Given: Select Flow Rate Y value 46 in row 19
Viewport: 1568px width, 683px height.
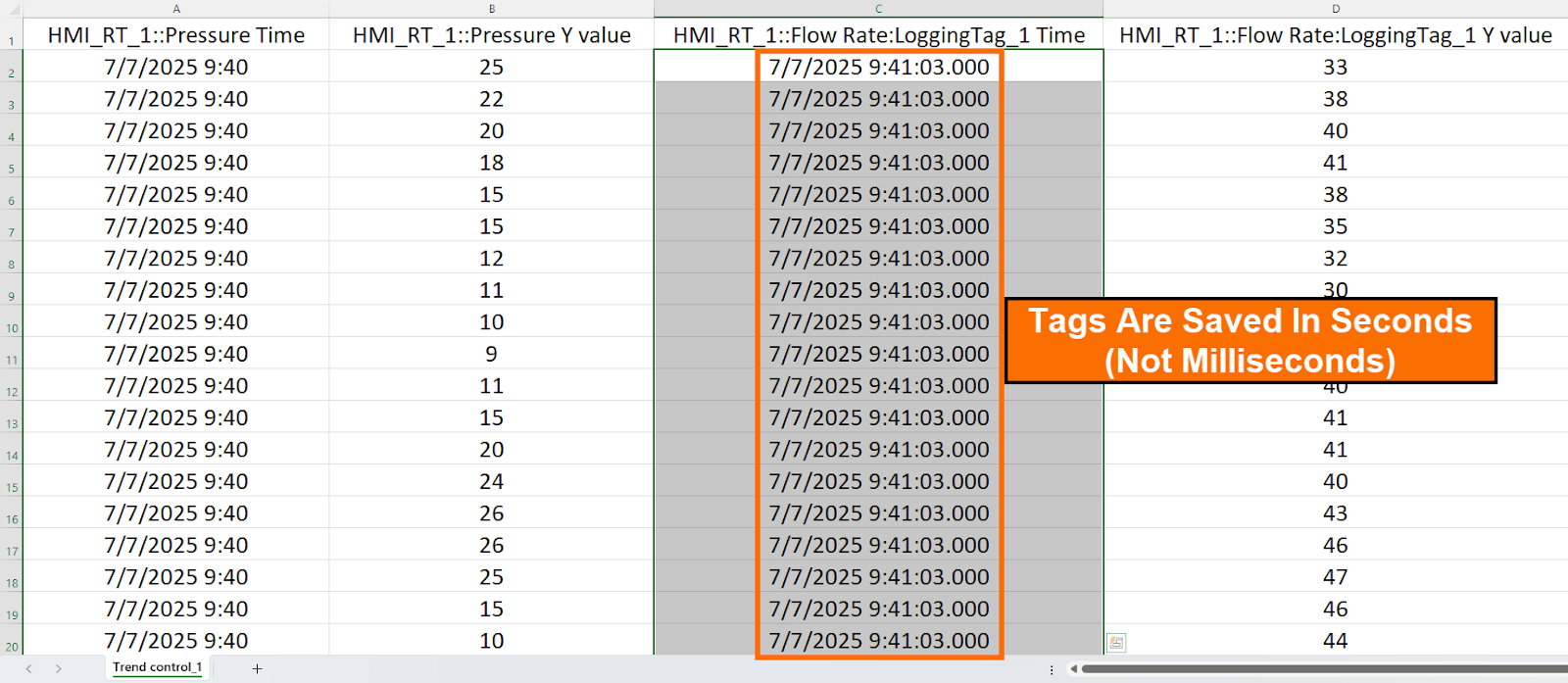Looking at the screenshot, I should pos(1336,609).
